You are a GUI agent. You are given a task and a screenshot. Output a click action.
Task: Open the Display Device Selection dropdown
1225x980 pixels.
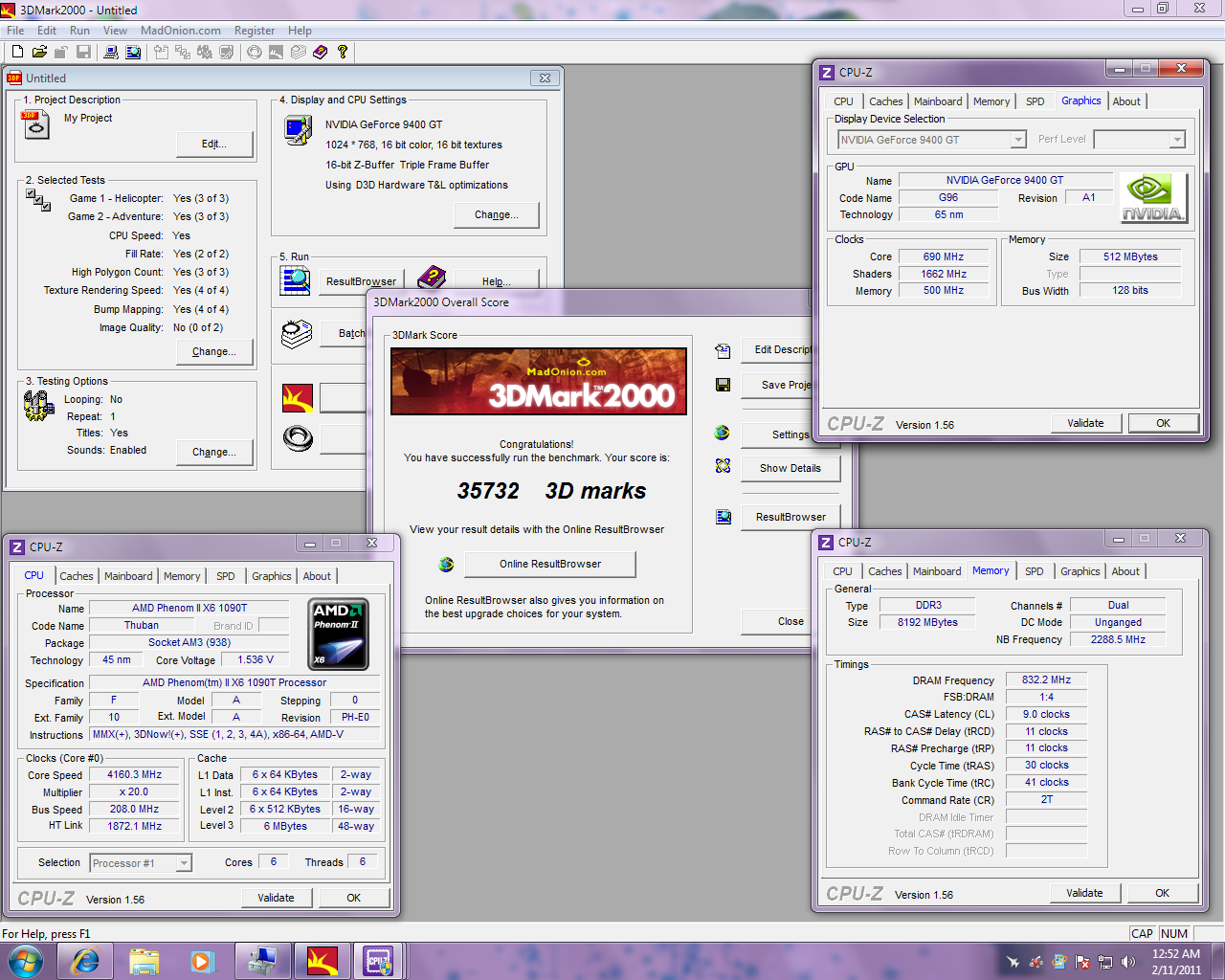(1018, 140)
